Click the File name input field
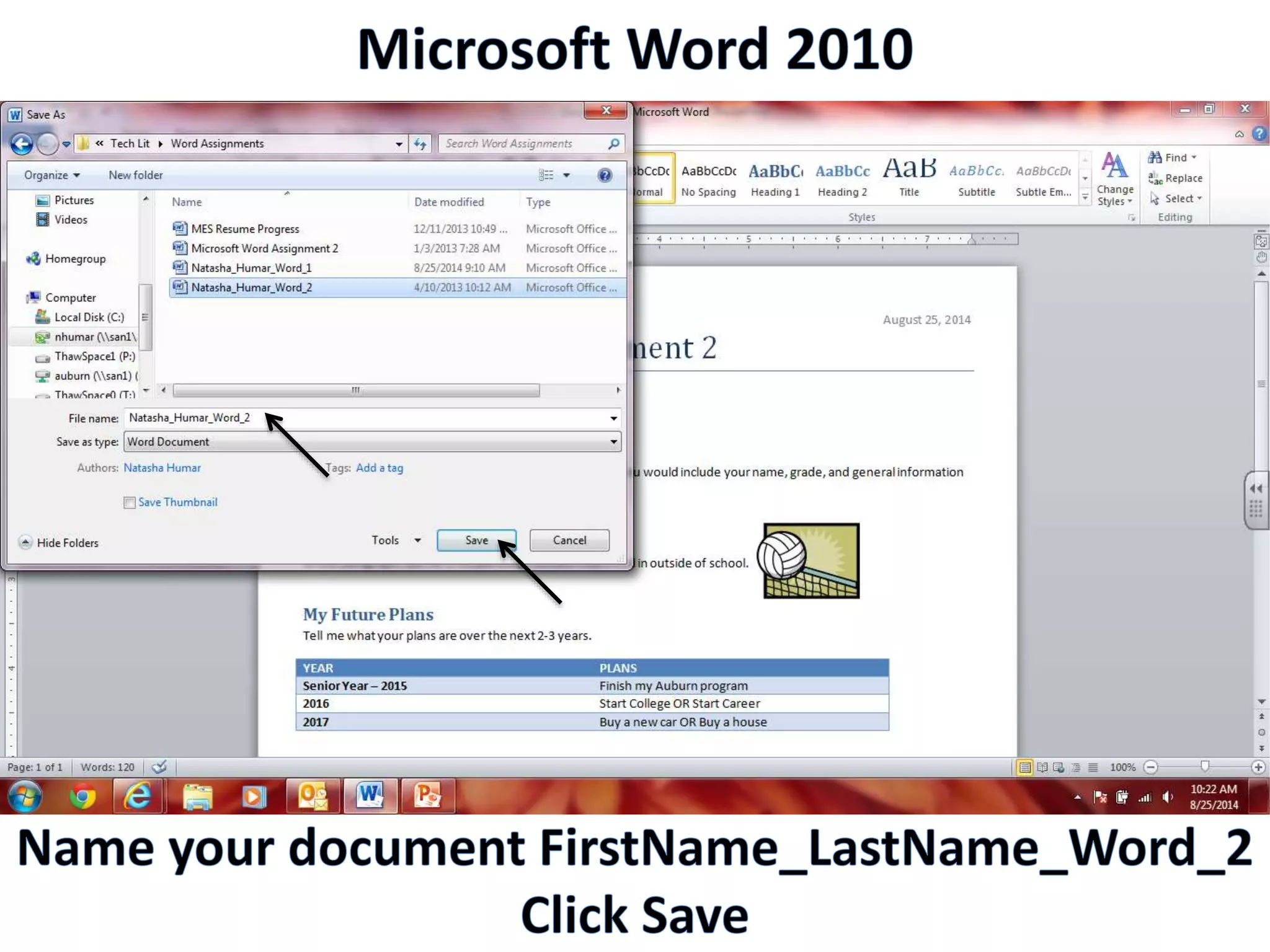The width and height of the screenshot is (1270, 952). tap(366, 418)
